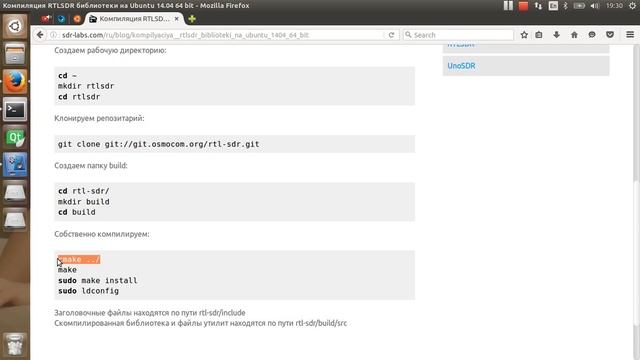The image size is (640, 360).
Task: Launch Firefox from the dock
Action: coord(15,82)
